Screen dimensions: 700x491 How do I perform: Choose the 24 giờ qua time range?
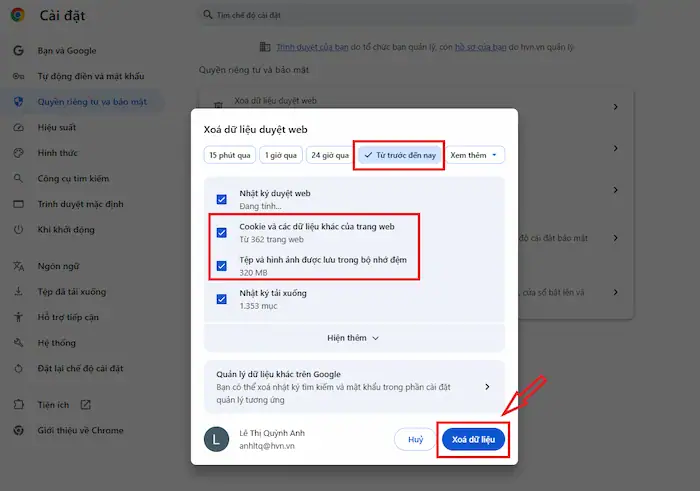[x=329, y=155]
